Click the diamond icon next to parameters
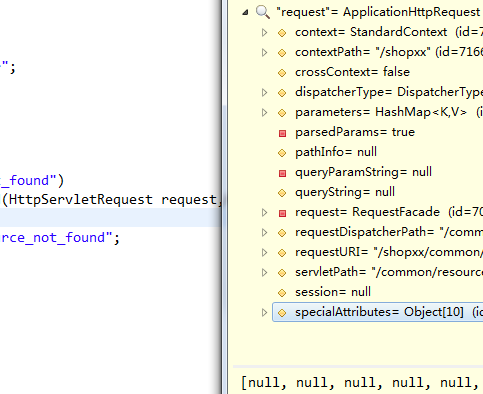 [282, 113]
